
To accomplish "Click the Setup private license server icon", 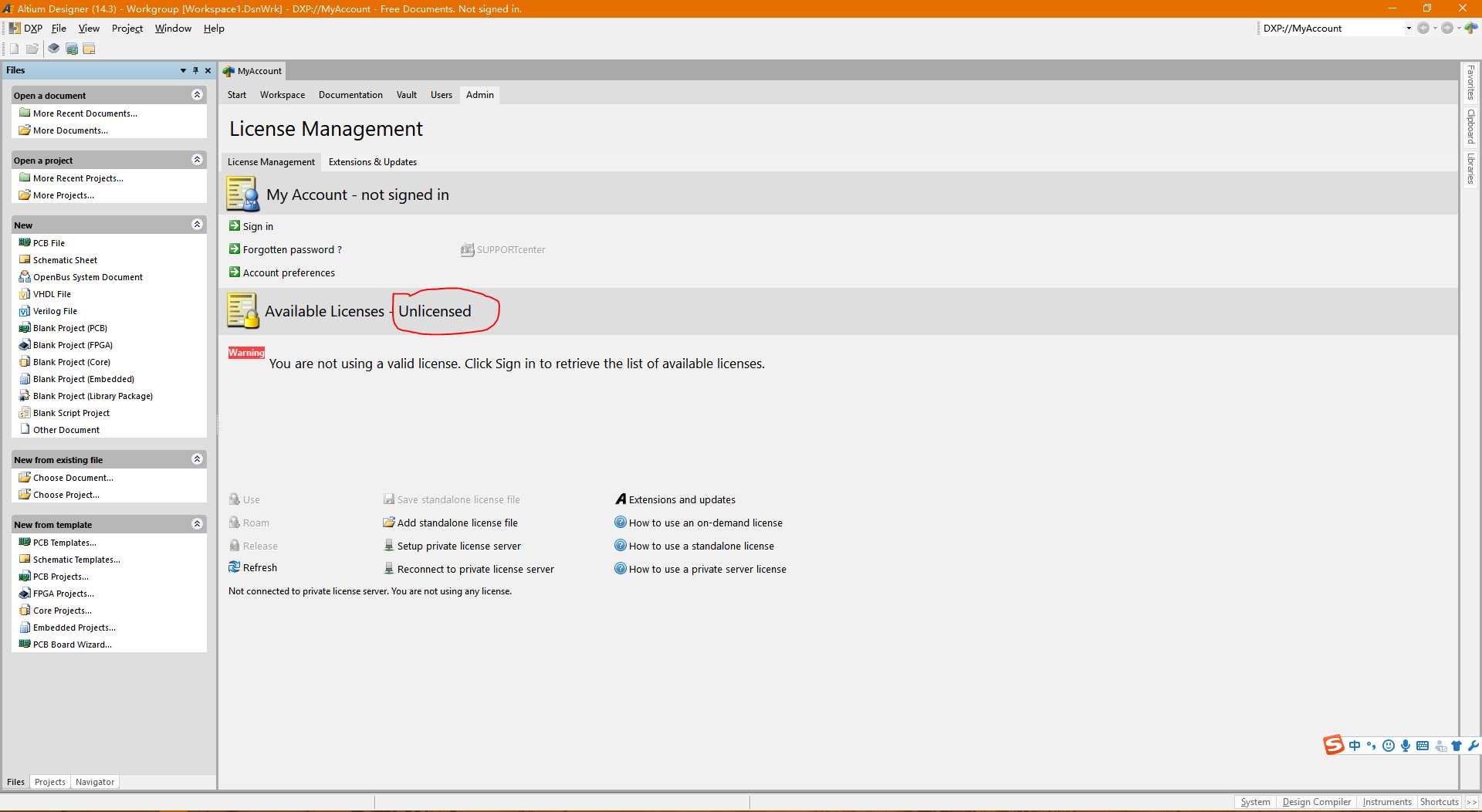I will point(389,546).
